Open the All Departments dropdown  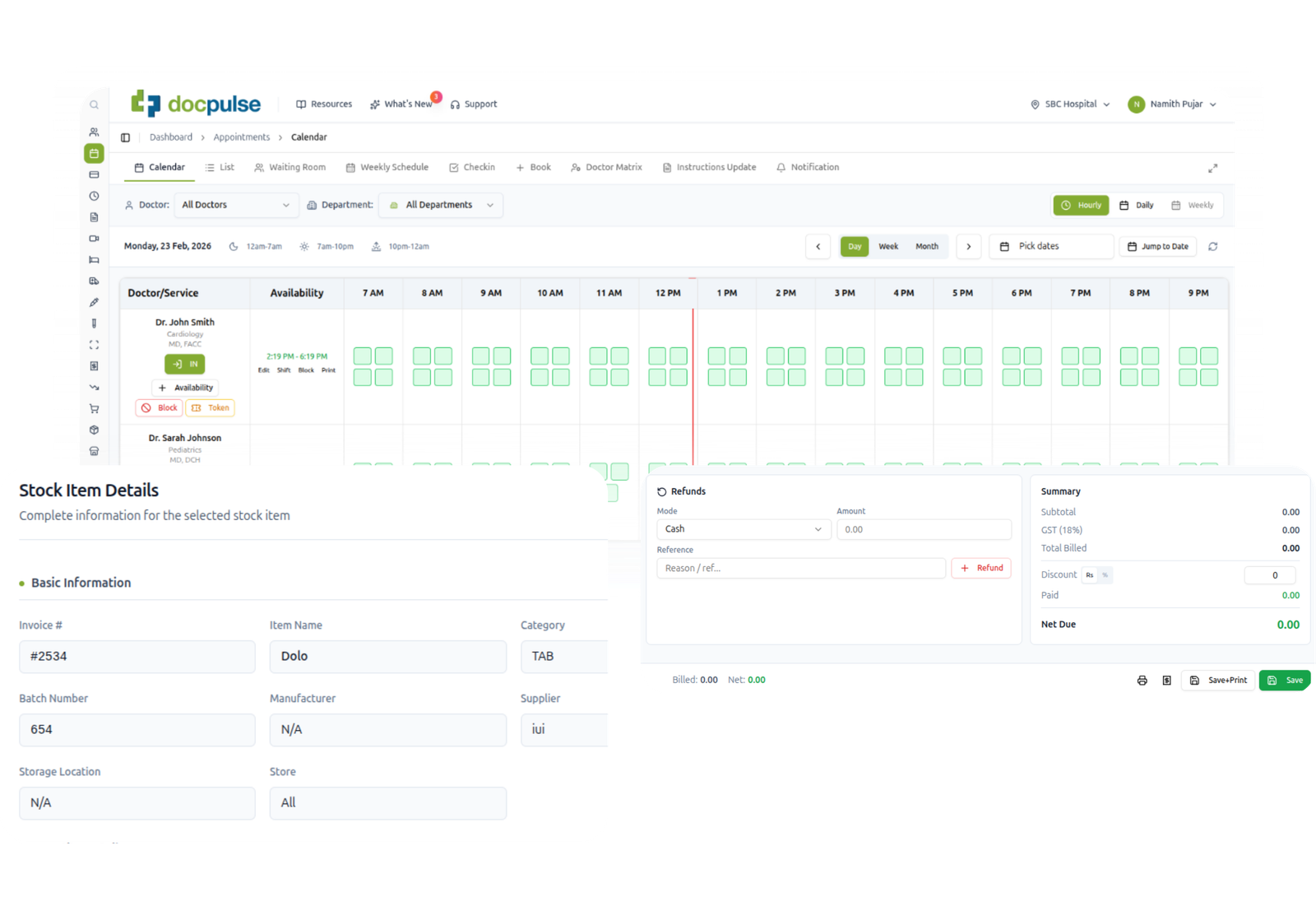coord(441,205)
